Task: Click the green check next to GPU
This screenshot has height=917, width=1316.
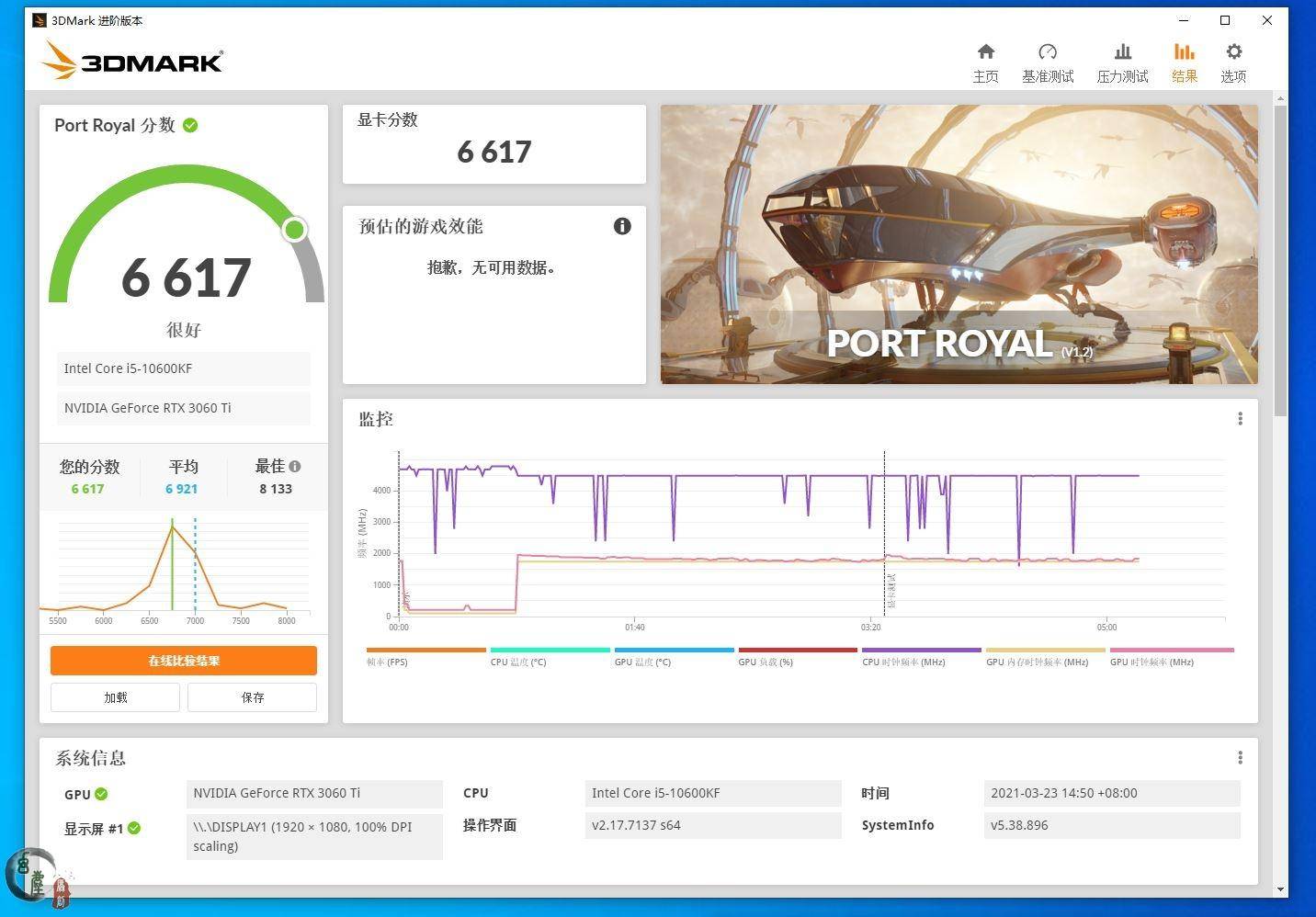Action: point(101,794)
